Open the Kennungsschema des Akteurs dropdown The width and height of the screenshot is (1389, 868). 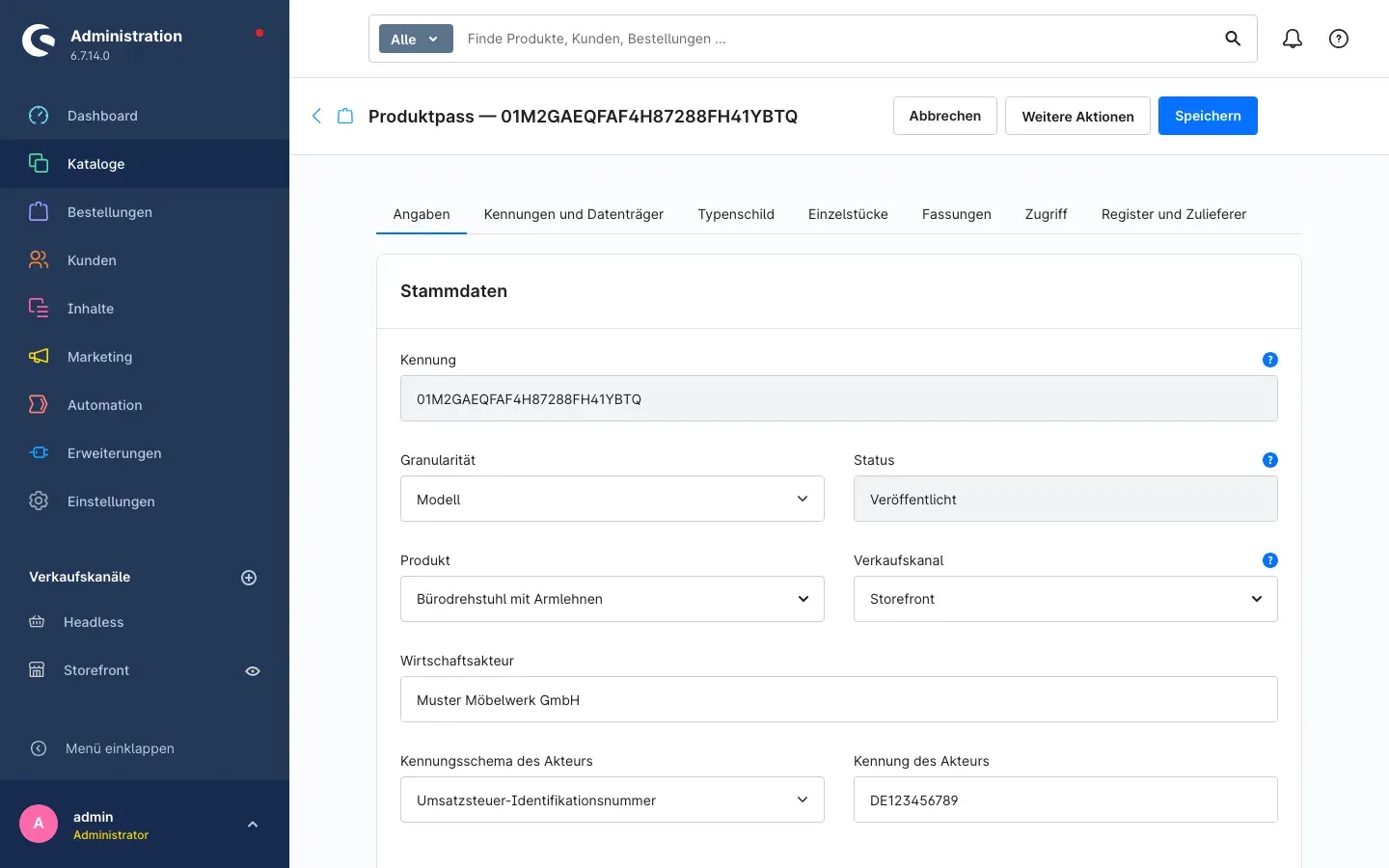click(613, 800)
